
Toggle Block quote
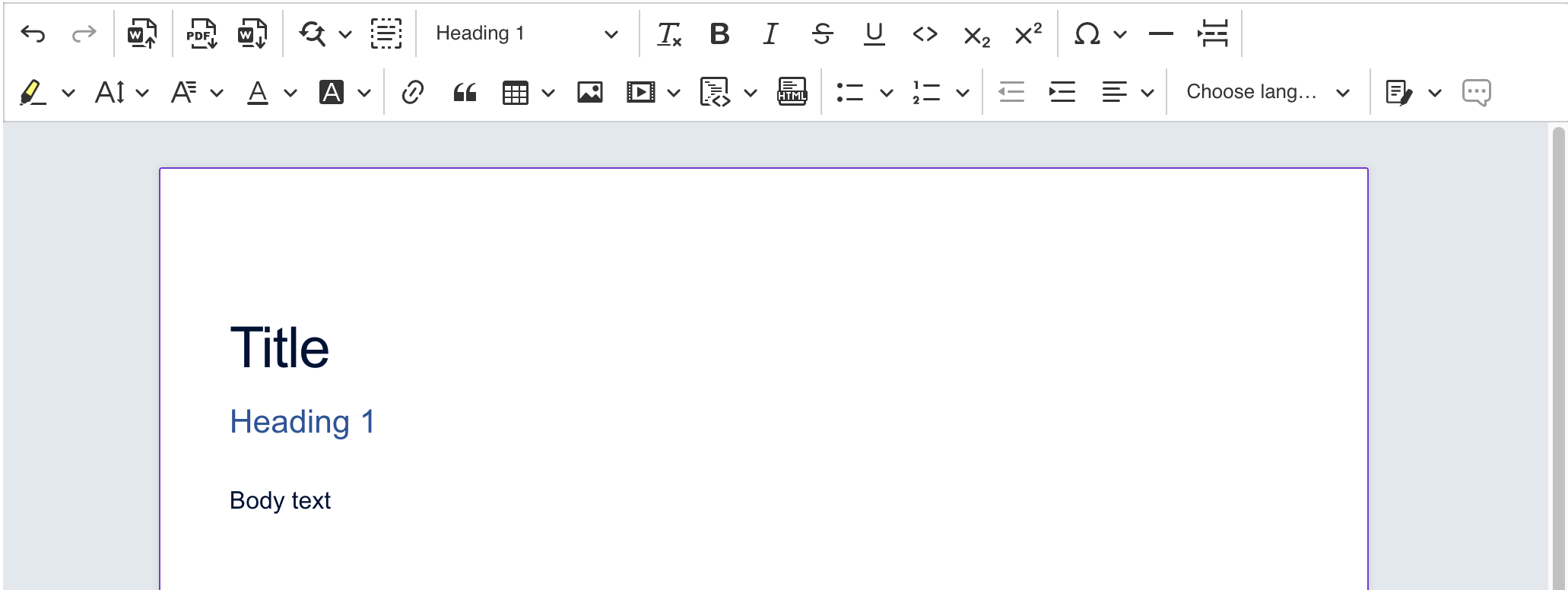pyautogui.click(x=465, y=93)
